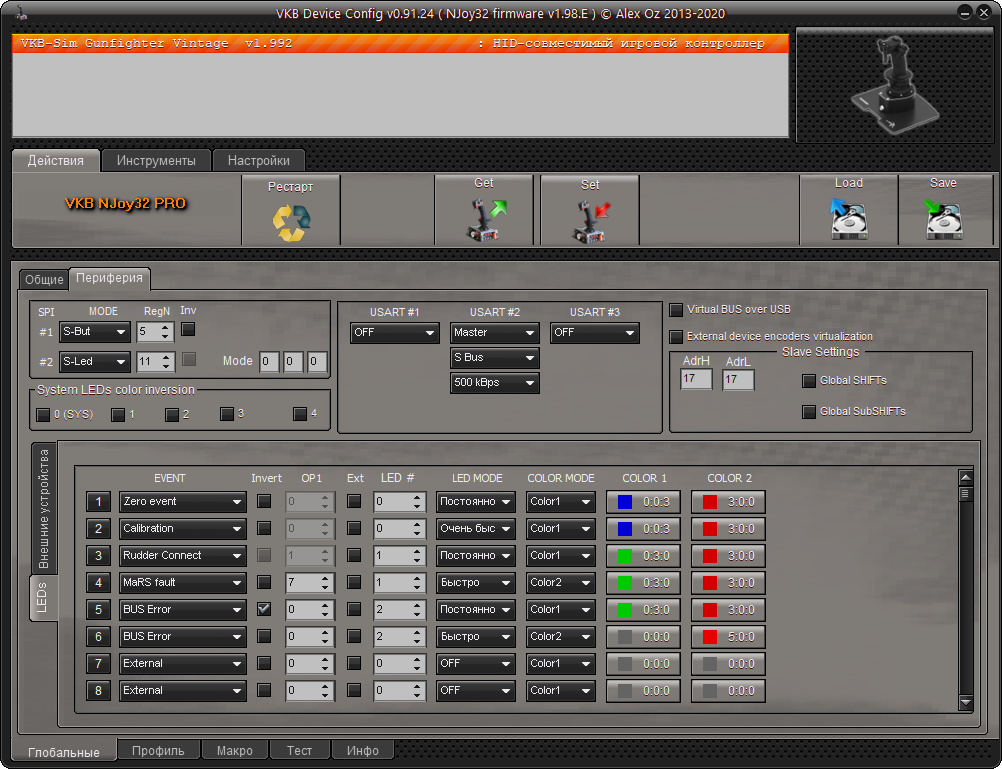Click the app icon in title bar
The width and height of the screenshot is (1002, 769).
21,12
